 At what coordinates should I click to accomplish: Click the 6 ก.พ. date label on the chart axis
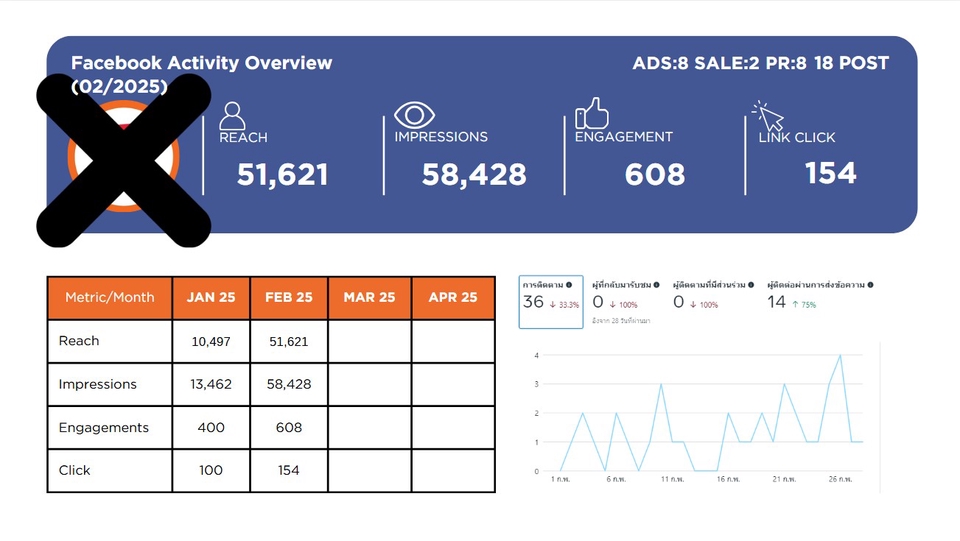point(616,479)
